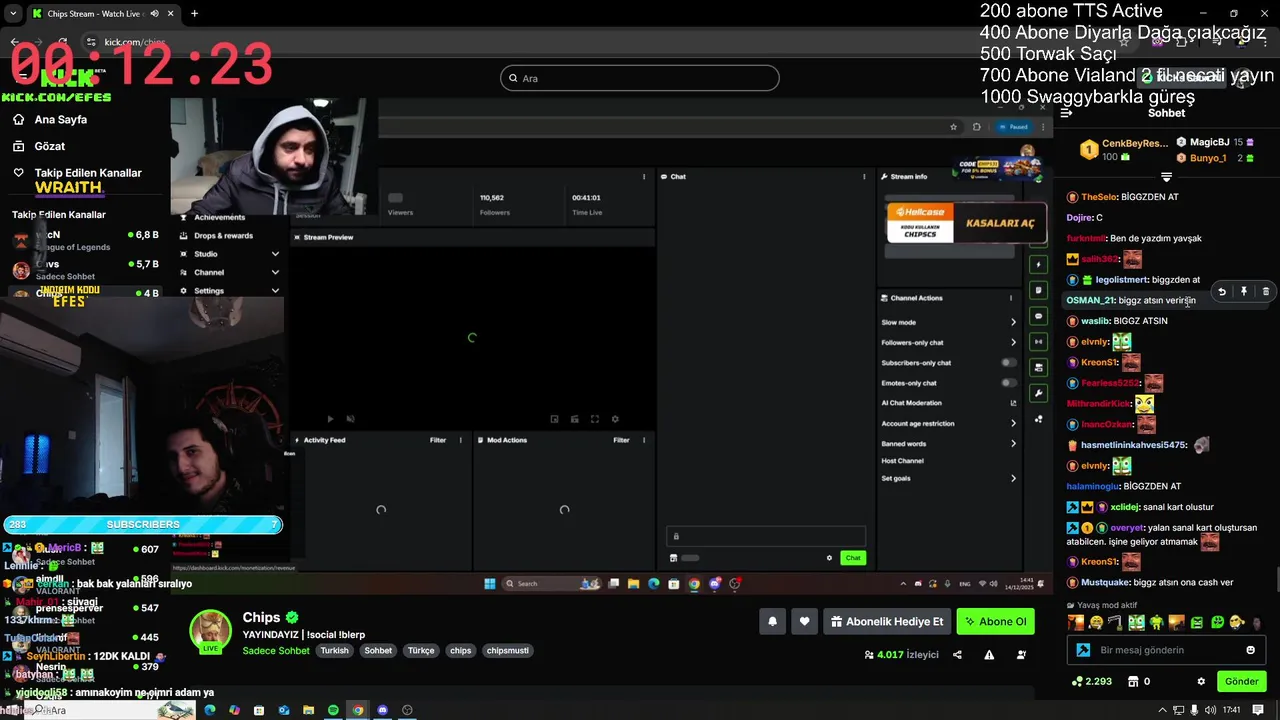Click the Ara search input field

point(640,78)
